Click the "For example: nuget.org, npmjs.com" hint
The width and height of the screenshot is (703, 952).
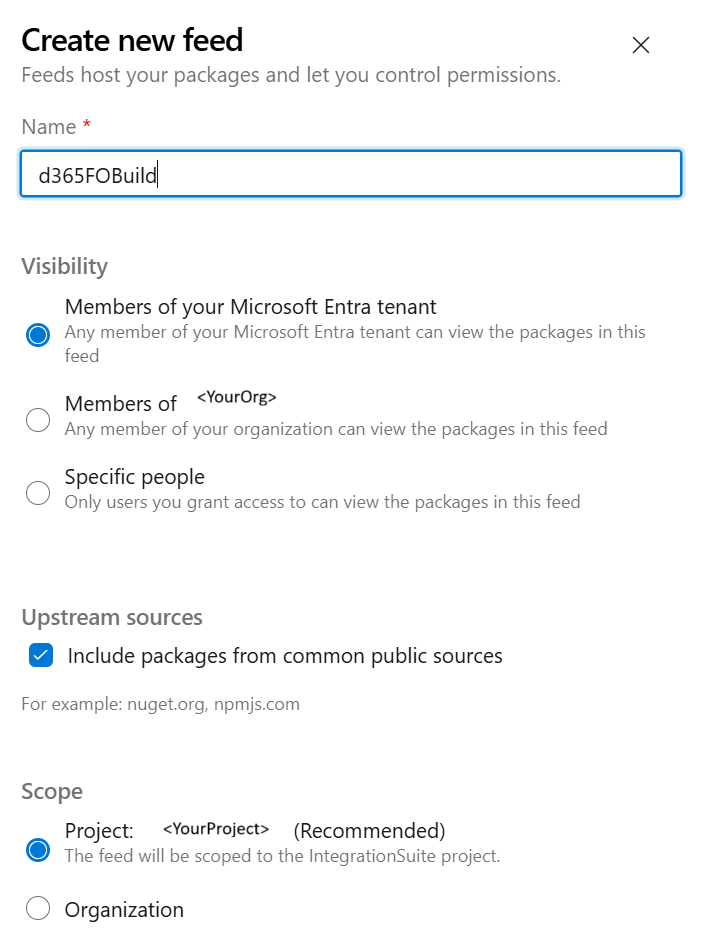click(160, 704)
